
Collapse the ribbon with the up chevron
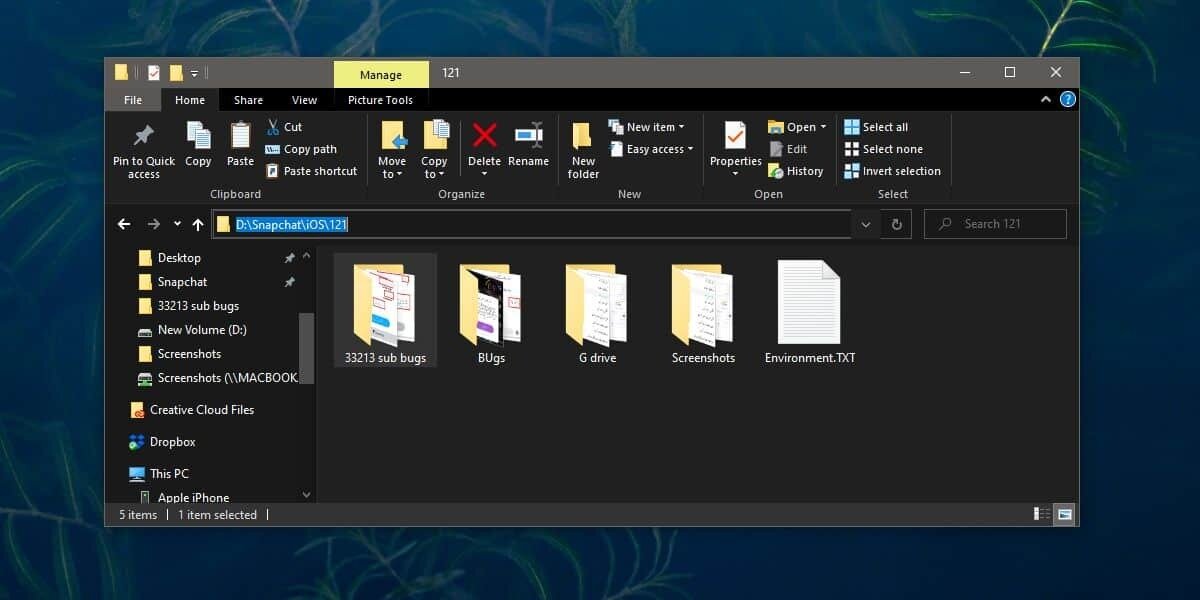pos(1045,100)
